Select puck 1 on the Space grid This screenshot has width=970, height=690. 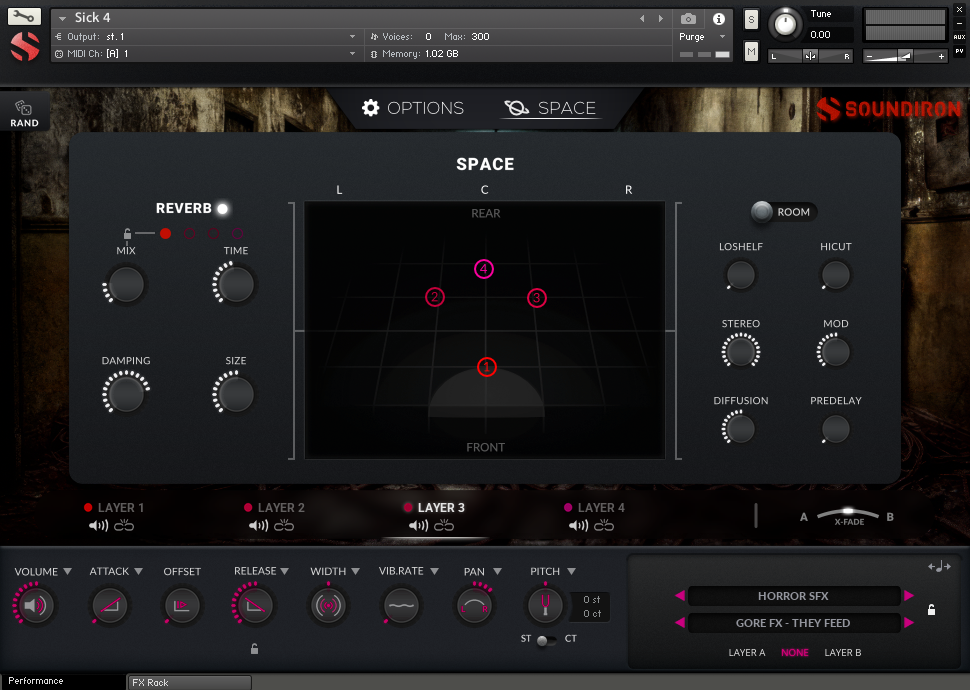point(487,367)
